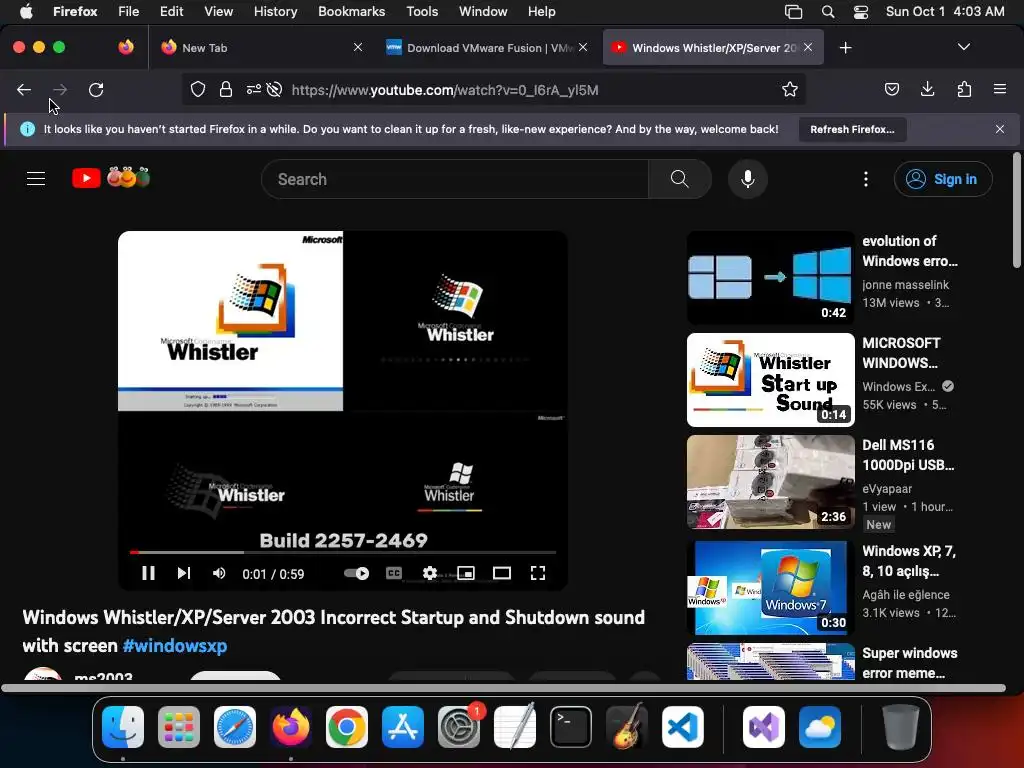Toggle the autoplay switch in the player
The width and height of the screenshot is (1024, 768).
(357, 573)
